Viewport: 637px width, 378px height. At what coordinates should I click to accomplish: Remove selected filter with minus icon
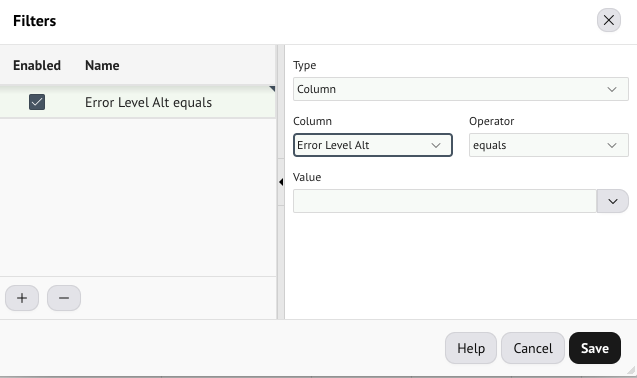pos(64,298)
